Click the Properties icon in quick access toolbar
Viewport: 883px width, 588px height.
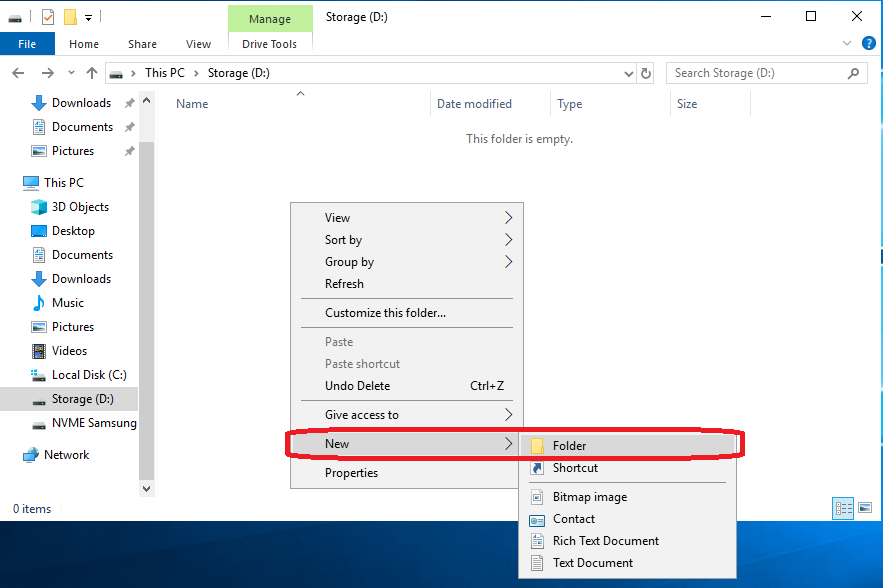(x=48, y=17)
